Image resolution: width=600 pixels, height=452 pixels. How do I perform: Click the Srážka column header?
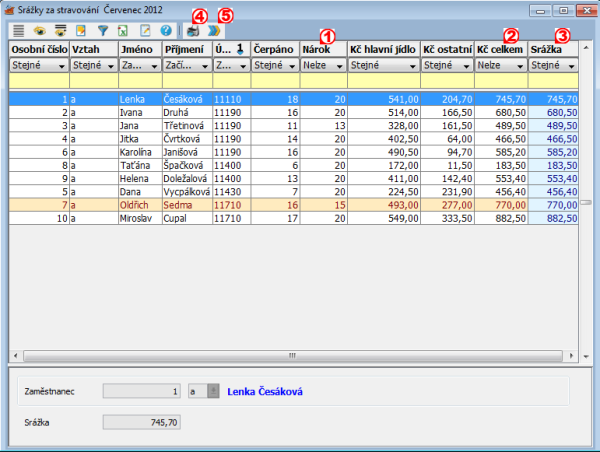546,48
